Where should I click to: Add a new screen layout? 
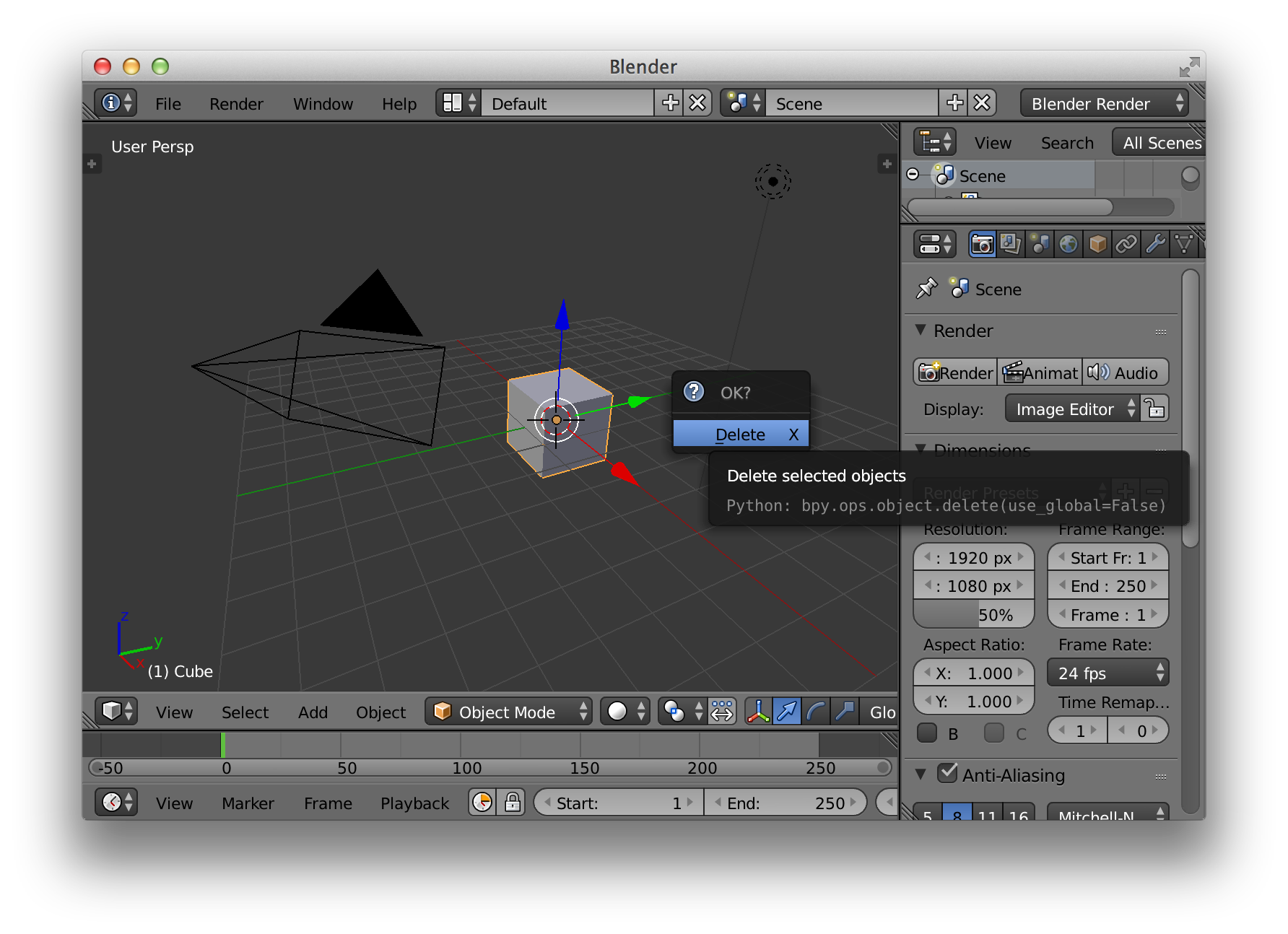(670, 103)
